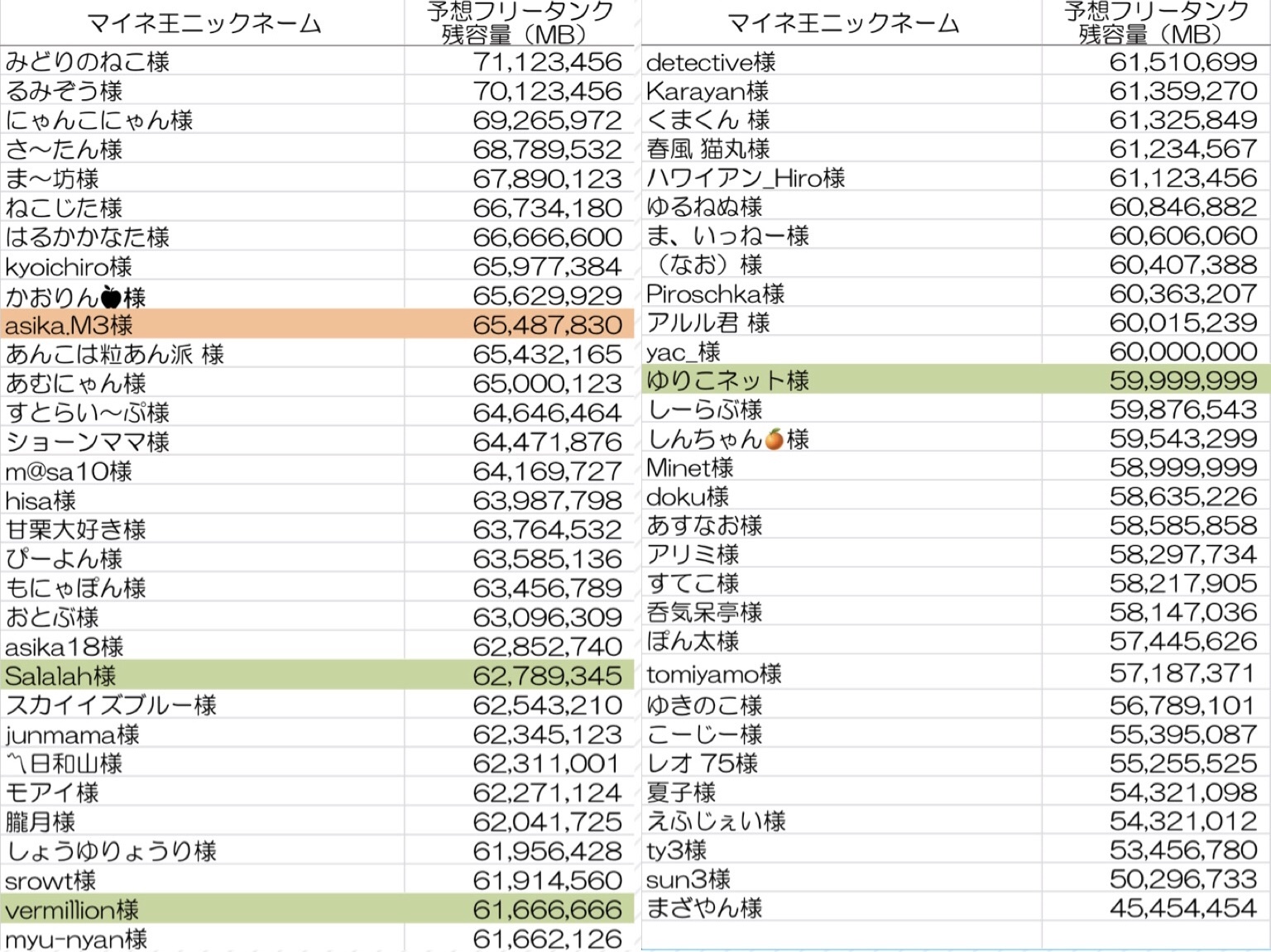The image size is (1271, 952).
Task: Click the orange emoji beside しんちゃん
Action: coord(774,439)
